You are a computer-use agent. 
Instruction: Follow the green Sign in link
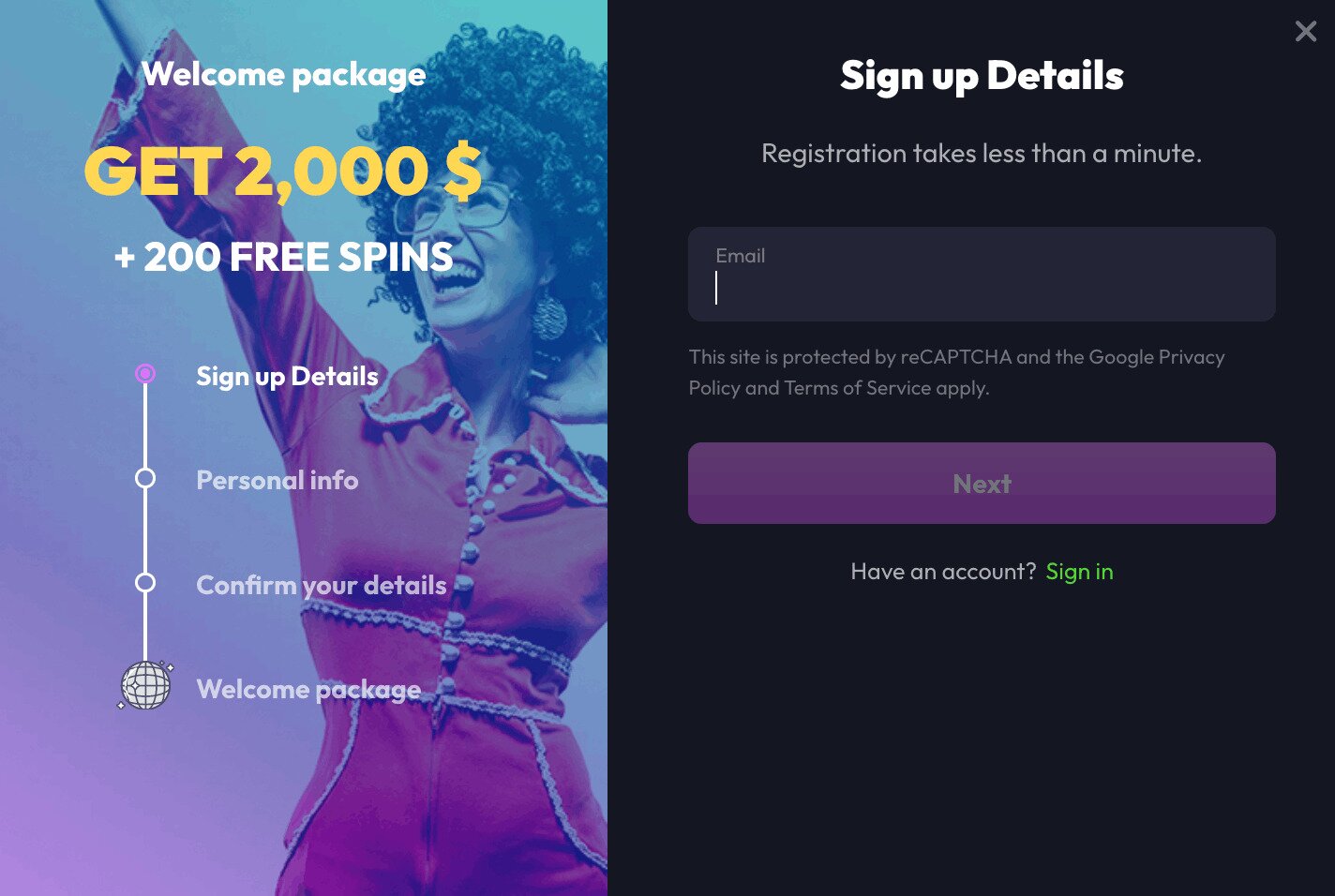point(1079,572)
